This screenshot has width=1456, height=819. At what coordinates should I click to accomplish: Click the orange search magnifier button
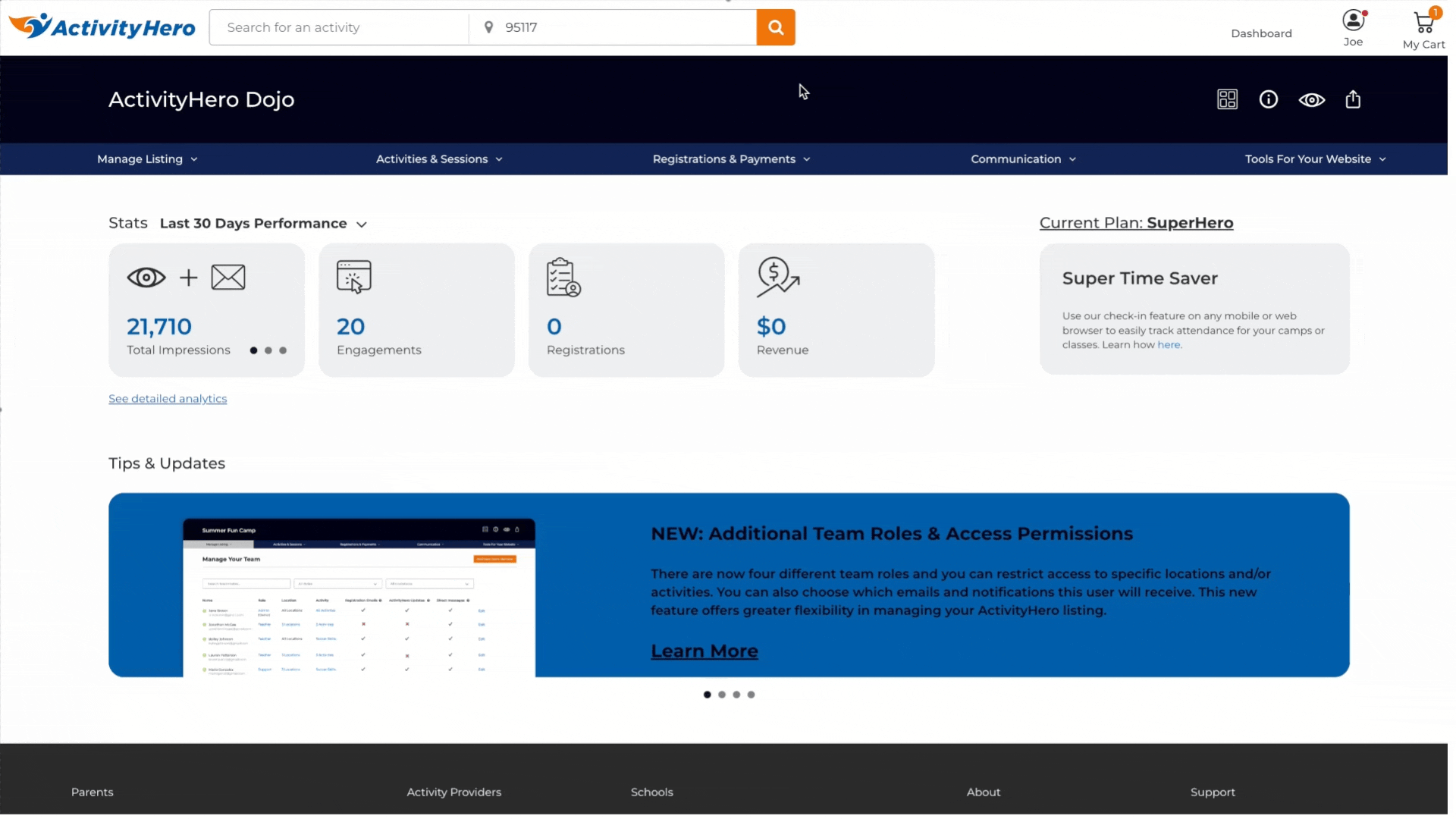coord(775,27)
